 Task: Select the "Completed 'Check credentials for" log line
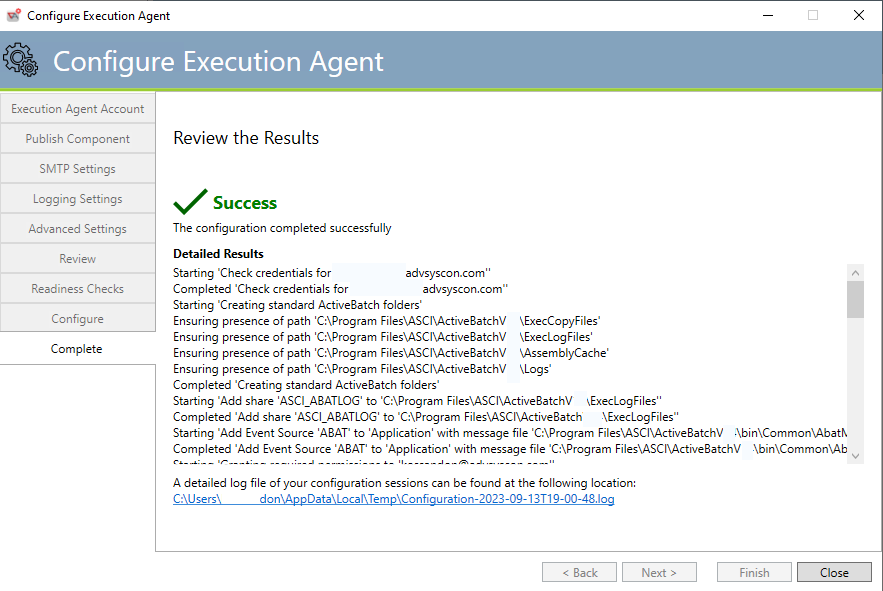pos(340,288)
